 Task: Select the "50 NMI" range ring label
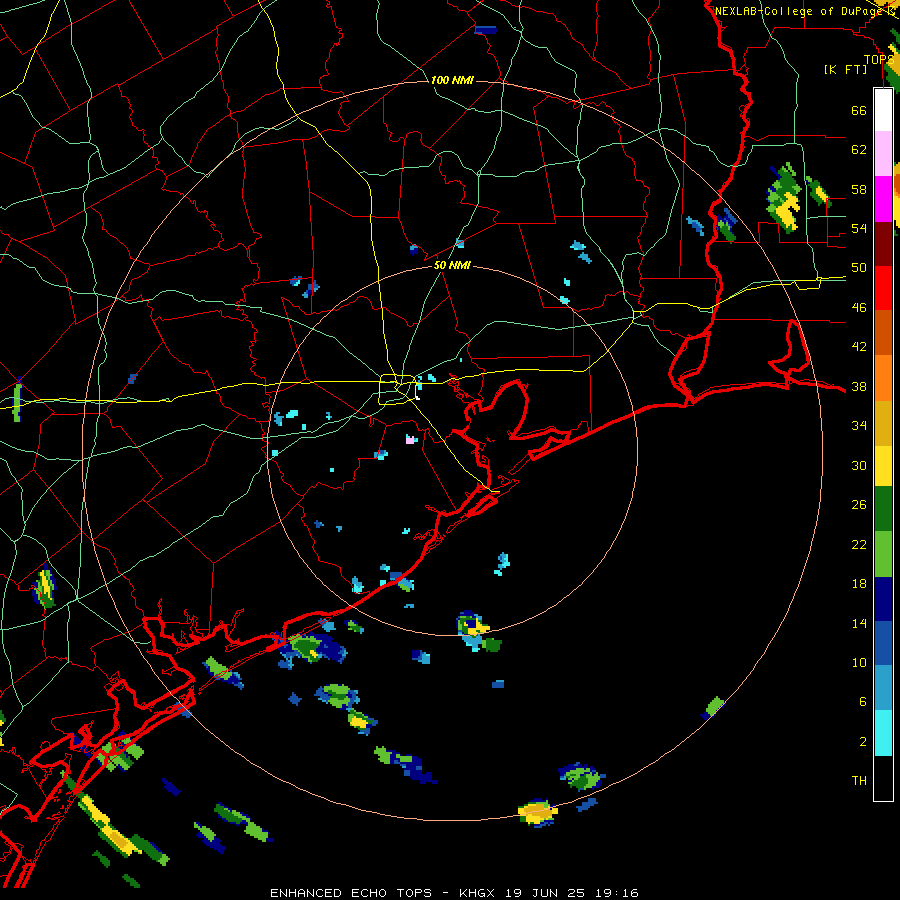click(x=452, y=265)
